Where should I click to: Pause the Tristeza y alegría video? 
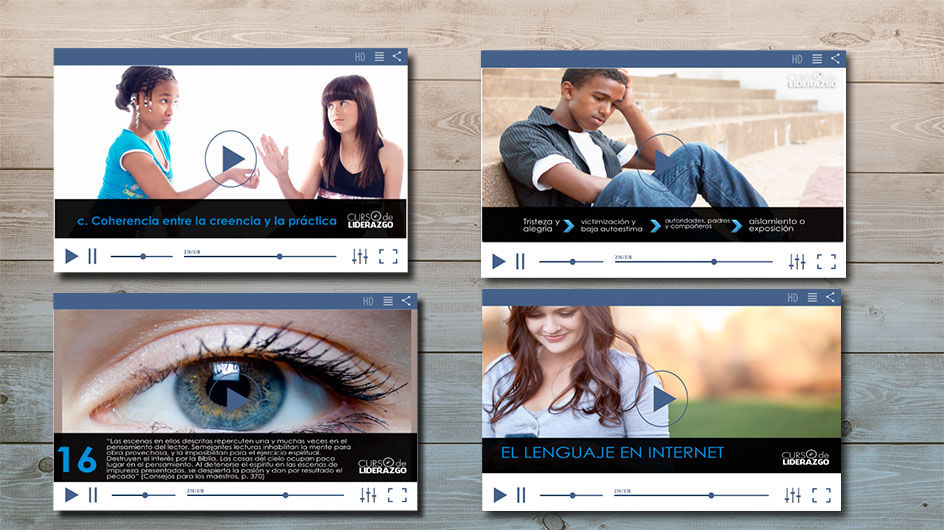pyautogui.click(x=520, y=261)
